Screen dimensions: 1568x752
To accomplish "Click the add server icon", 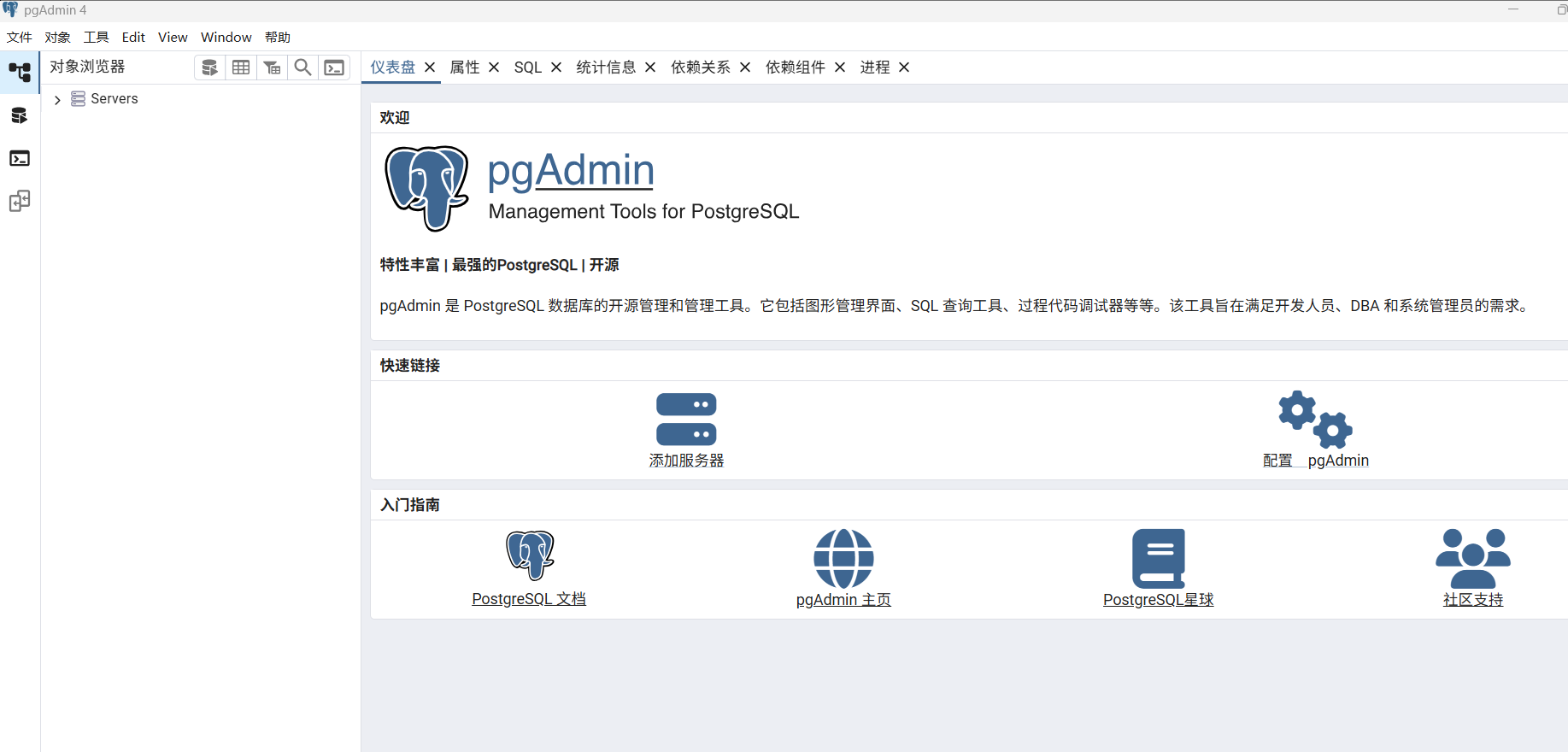I will (x=686, y=420).
